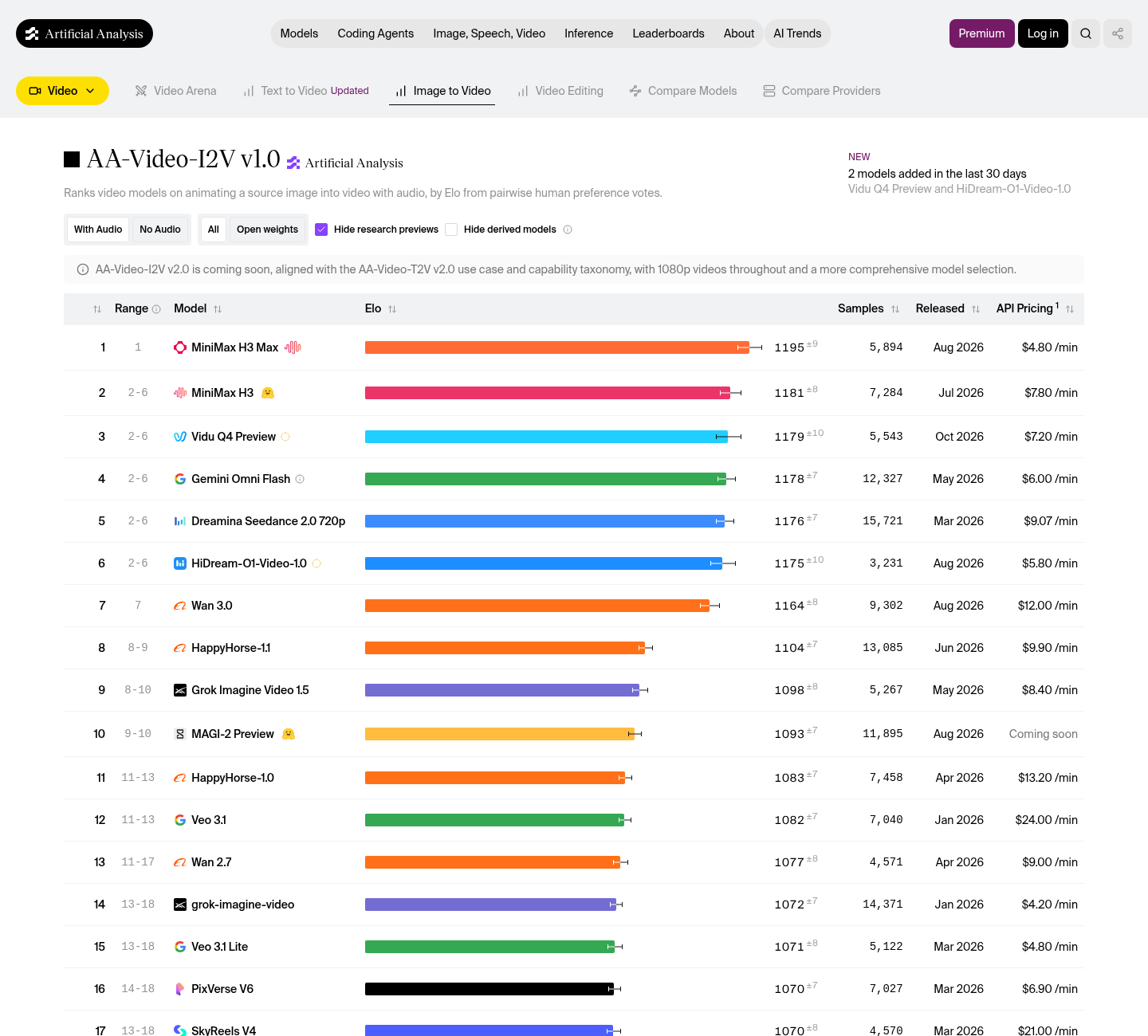Click the Wan 3.0 logo icon
1148x1036 pixels.
(180, 606)
